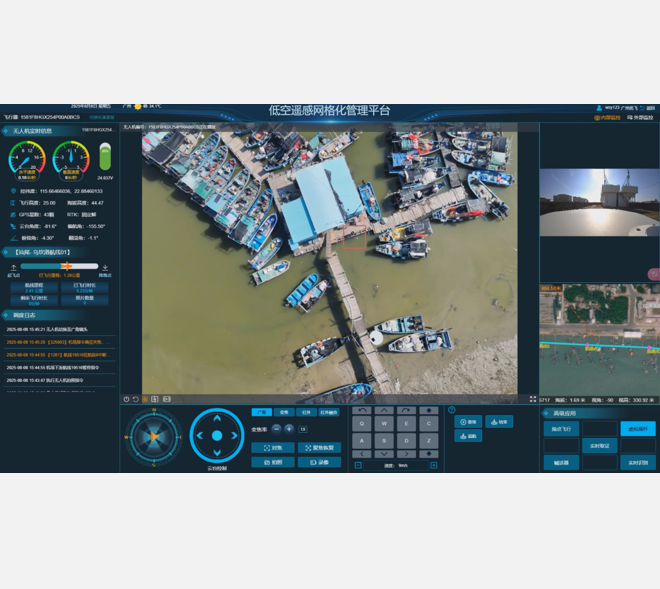Click the route flight progress slider
This screenshot has width=660, height=589.
click(60, 266)
